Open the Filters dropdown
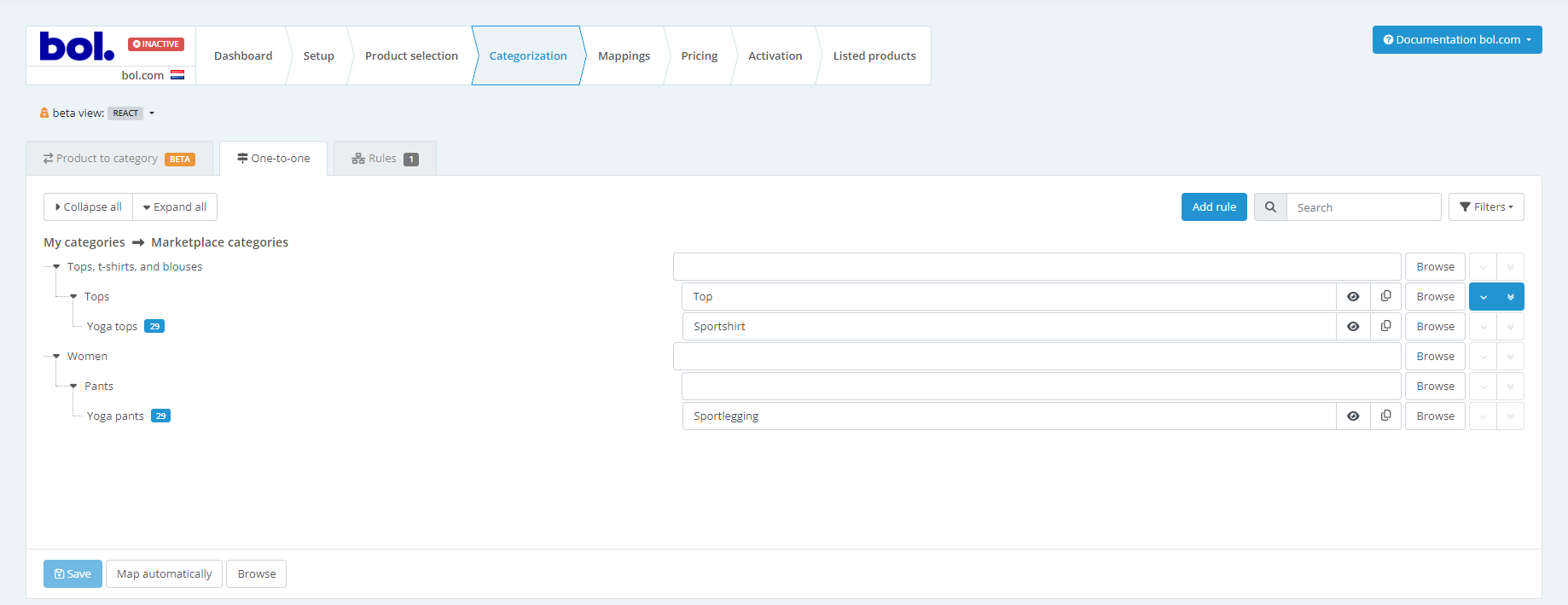 coord(1486,207)
